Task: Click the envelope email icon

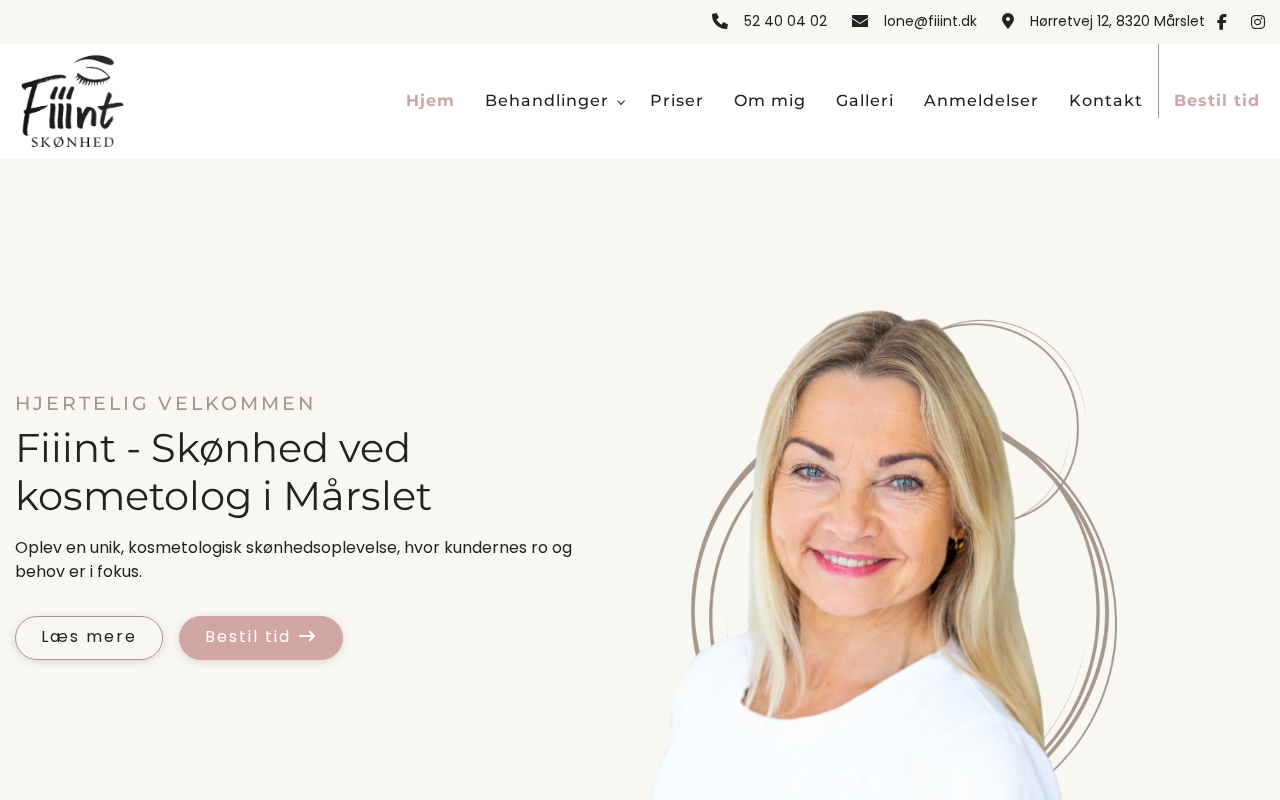Action: (x=860, y=21)
